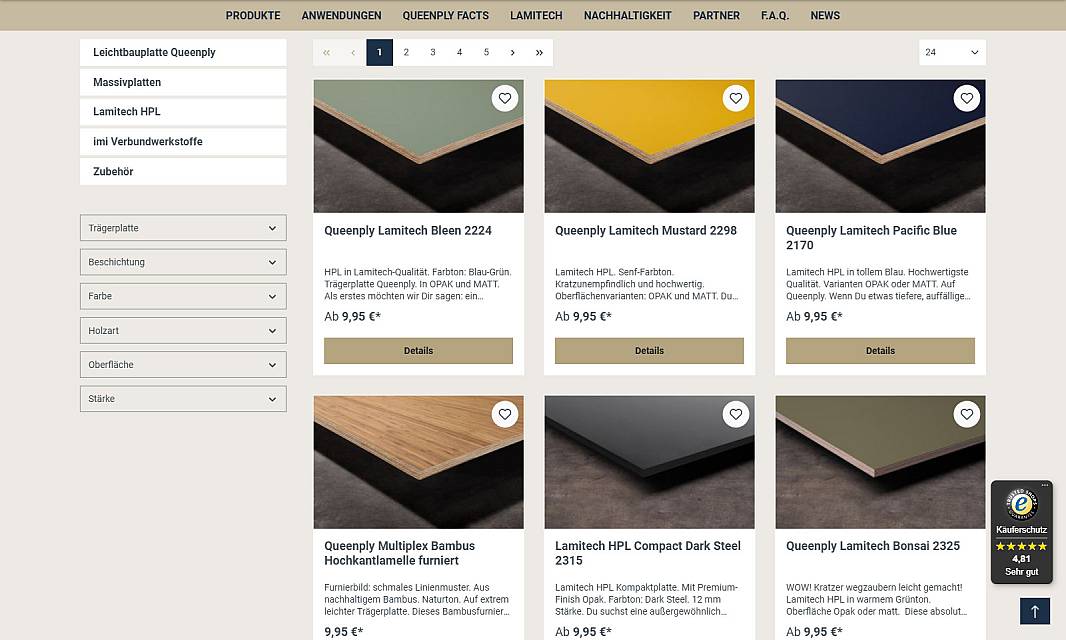The width and height of the screenshot is (1066, 640).
Task: Expand the Trägerplatte filter
Action: click(x=183, y=228)
